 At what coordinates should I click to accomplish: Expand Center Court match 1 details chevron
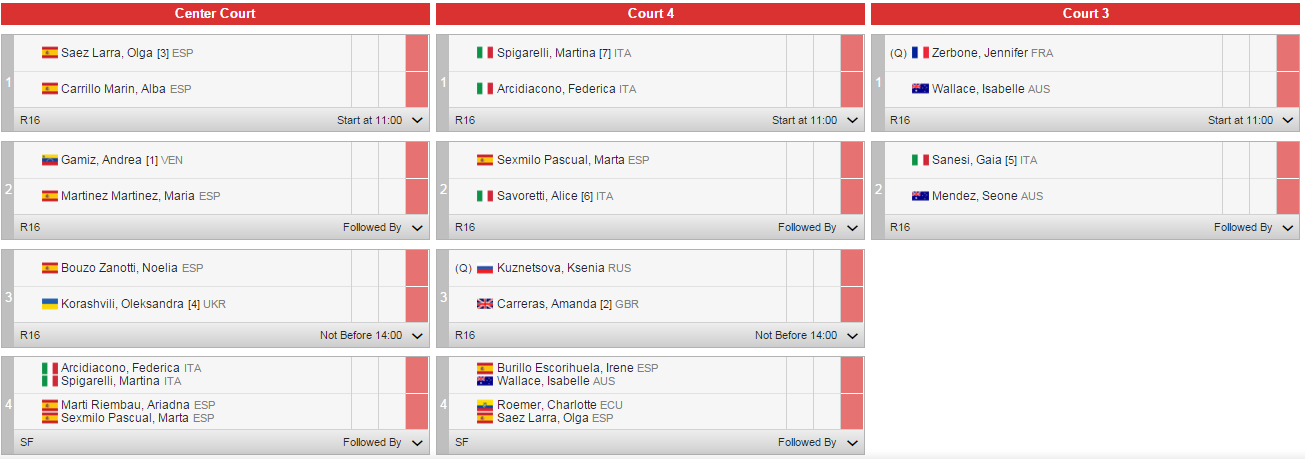pos(417,120)
